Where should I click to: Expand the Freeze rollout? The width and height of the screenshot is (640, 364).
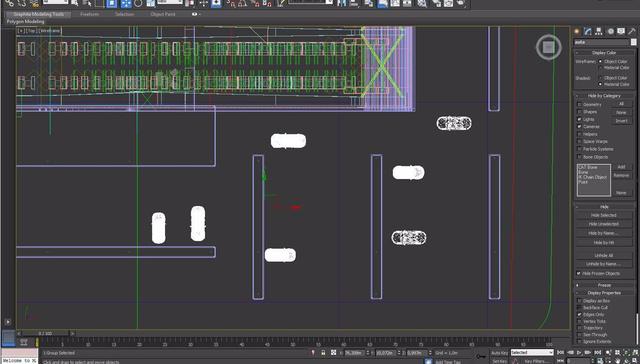pos(604,285)
